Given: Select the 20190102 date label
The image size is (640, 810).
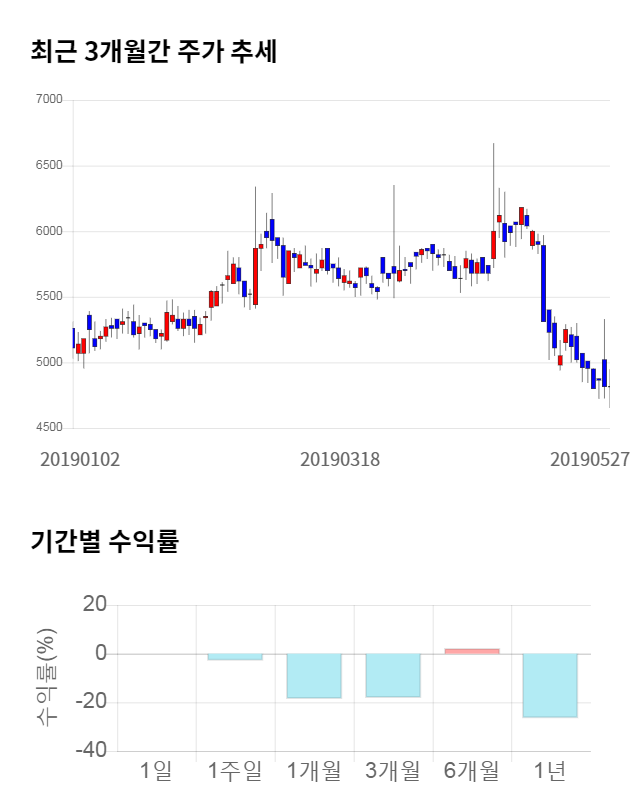Looking at the screenshot, I should (x=80, y=460).
